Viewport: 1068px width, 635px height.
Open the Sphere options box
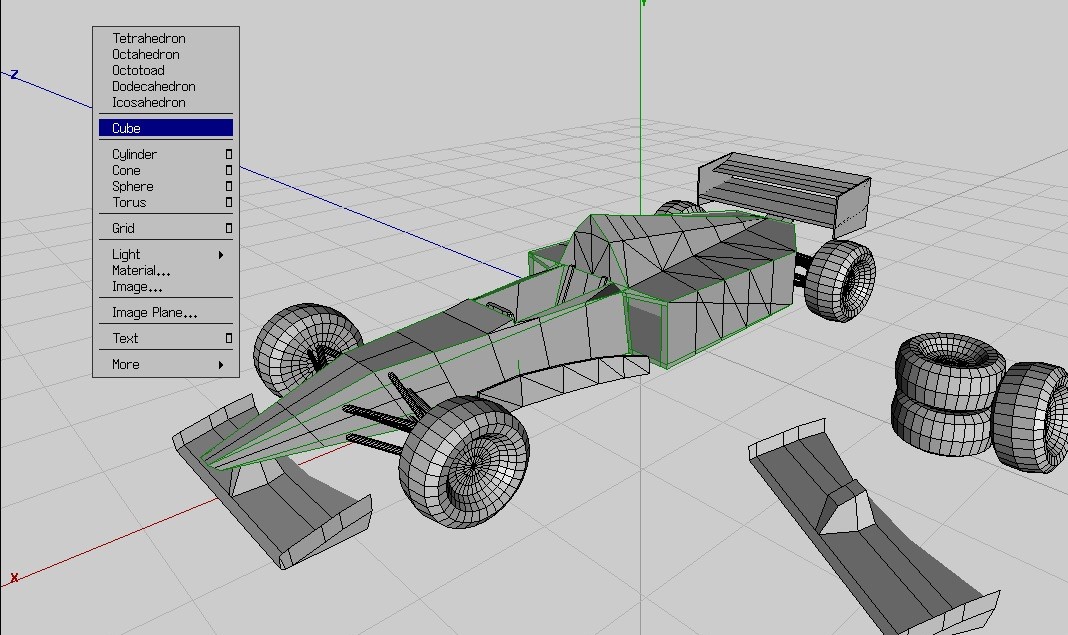point(229,186)
